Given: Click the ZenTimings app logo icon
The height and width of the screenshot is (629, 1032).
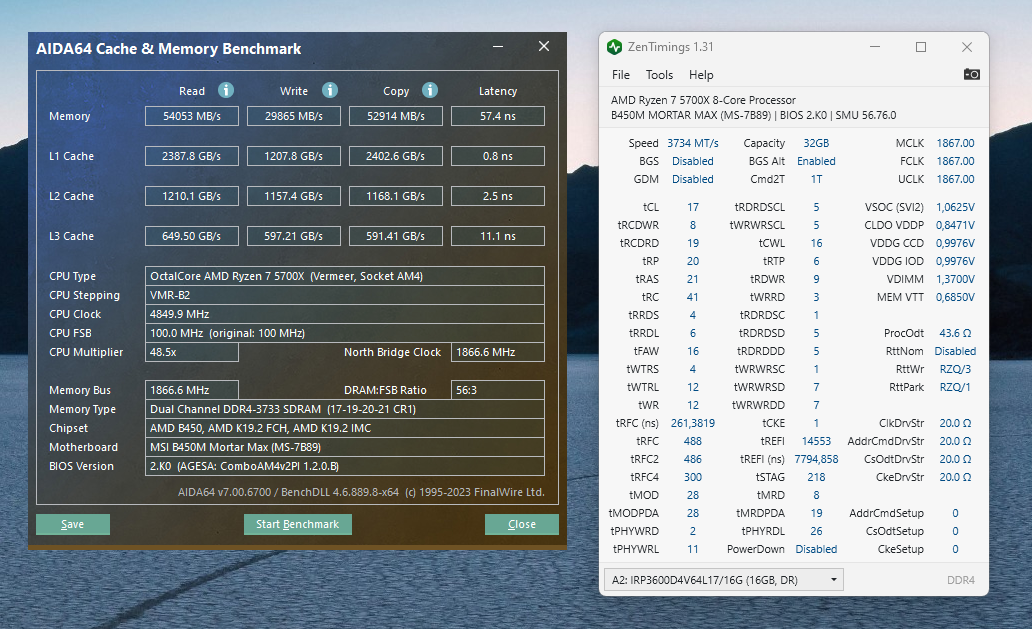Looking at the screenshot, I should click(x=614, y=47).
